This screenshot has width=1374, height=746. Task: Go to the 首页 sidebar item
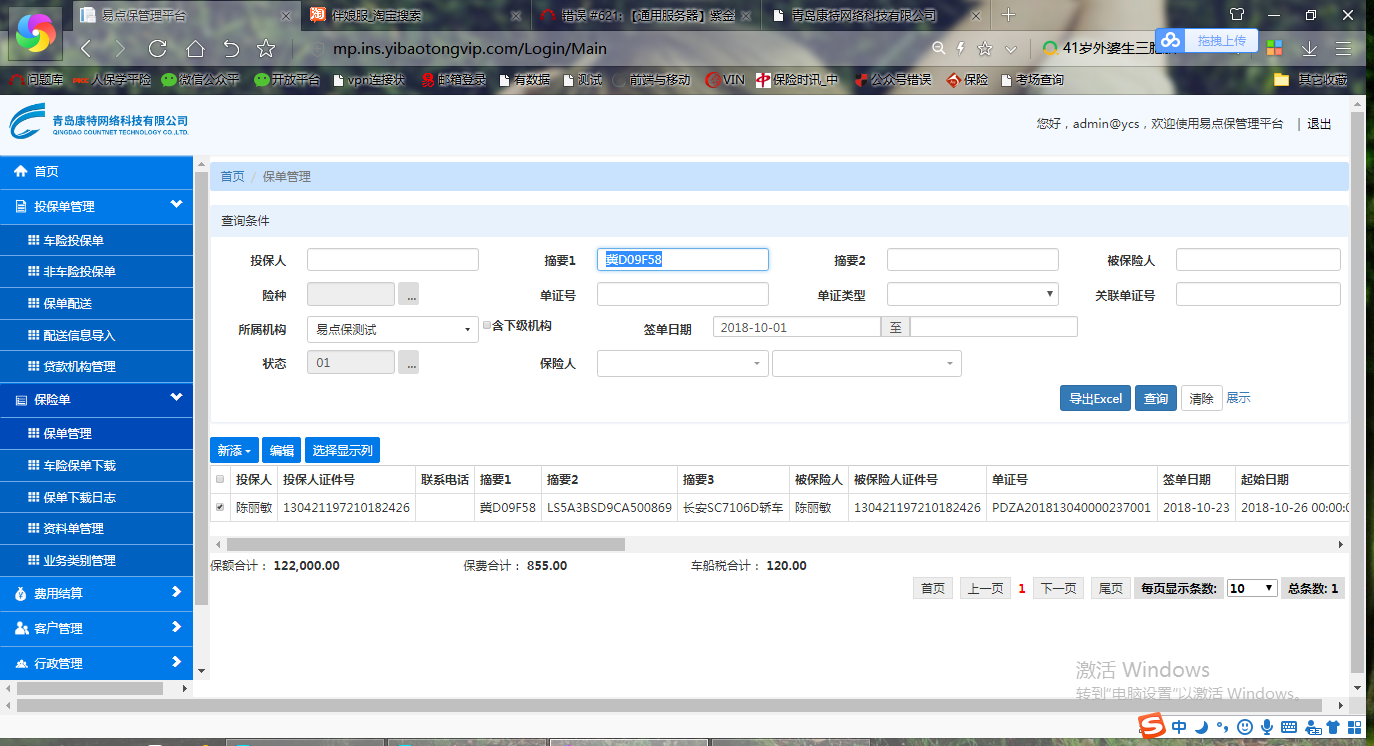(x=96, y=172)
